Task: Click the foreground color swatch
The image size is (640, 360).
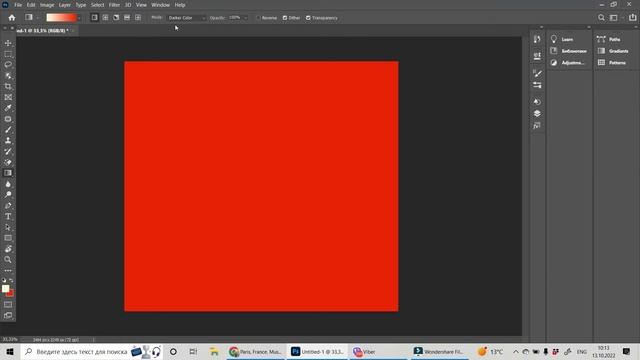Action: pyautogui.click(x=5, y=289)
